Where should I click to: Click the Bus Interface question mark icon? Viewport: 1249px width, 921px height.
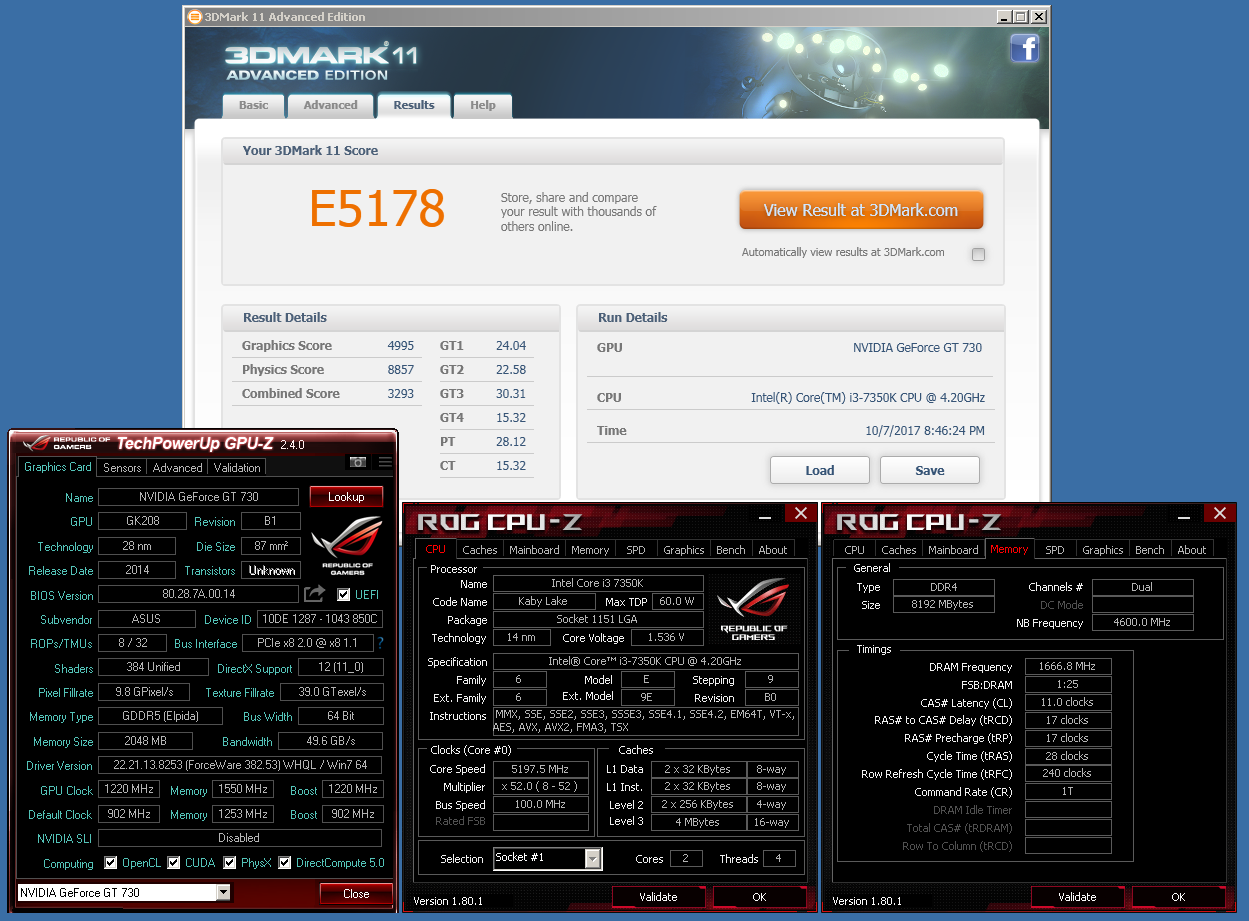tap(380, 643)
